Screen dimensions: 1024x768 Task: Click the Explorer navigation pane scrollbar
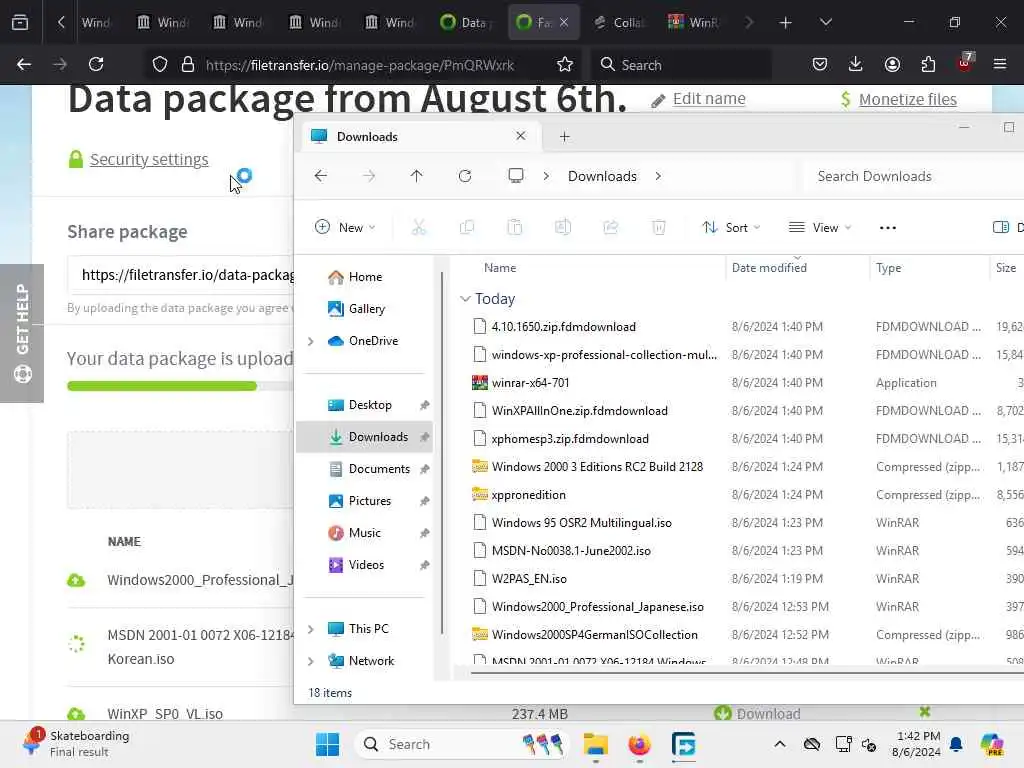(x=442, y=453)
